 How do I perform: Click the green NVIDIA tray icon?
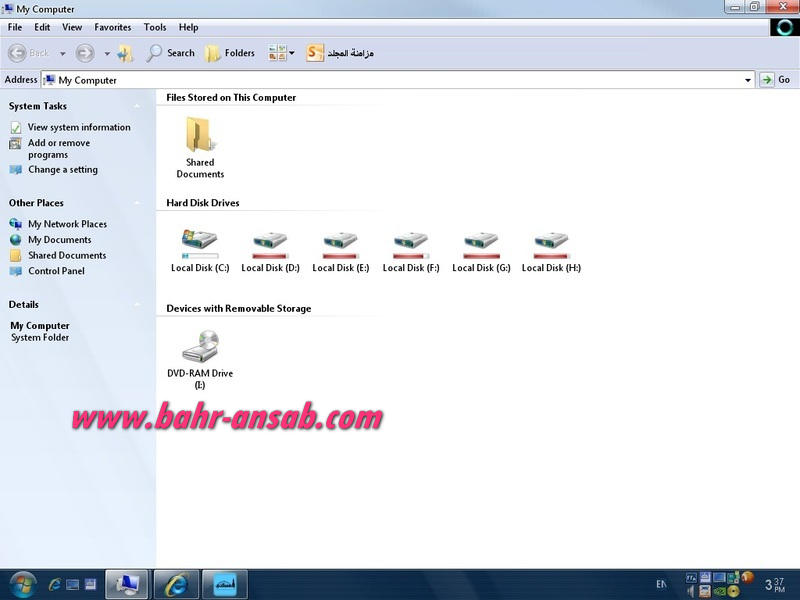(x=719, y=592)
